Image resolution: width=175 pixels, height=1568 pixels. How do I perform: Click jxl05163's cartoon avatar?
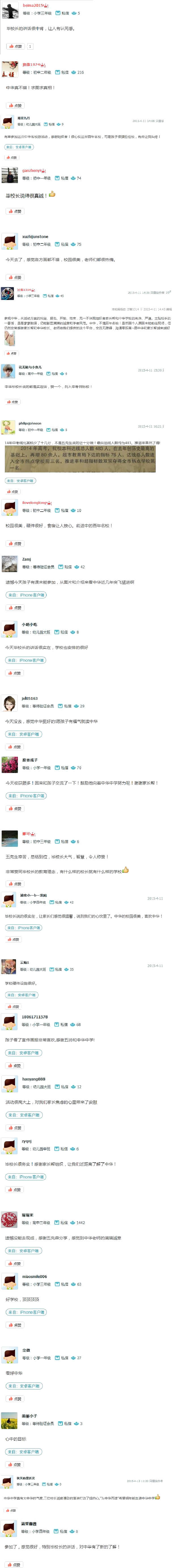point(9,704)
